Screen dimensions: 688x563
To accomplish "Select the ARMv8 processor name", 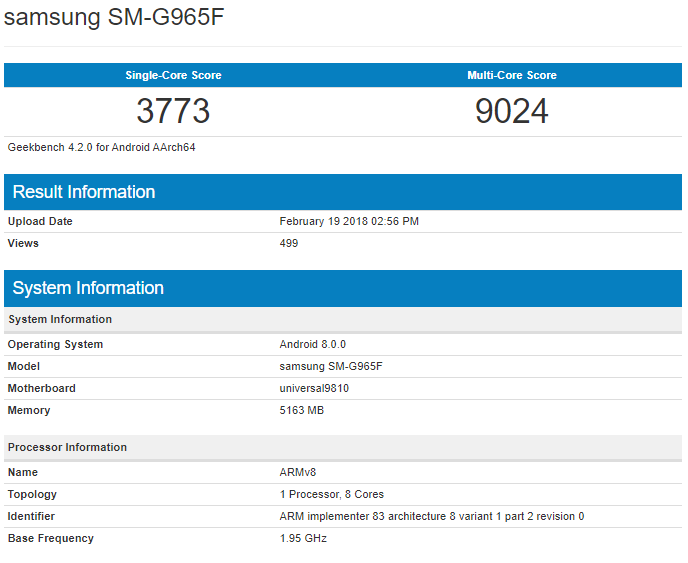I will pyautogui.click(x=298, y=472).
